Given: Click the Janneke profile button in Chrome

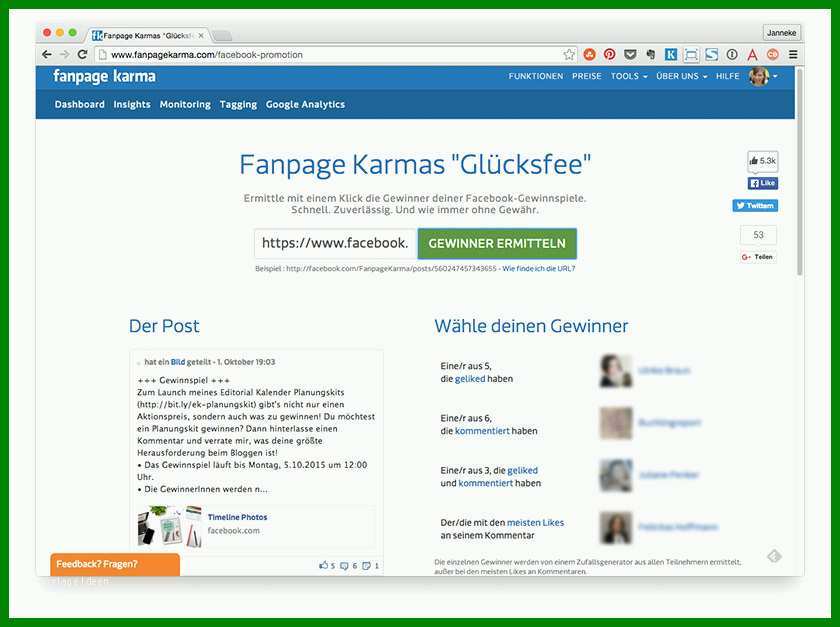Looking at the screenshot, I should pyautogui.click(x=782, y=33).
